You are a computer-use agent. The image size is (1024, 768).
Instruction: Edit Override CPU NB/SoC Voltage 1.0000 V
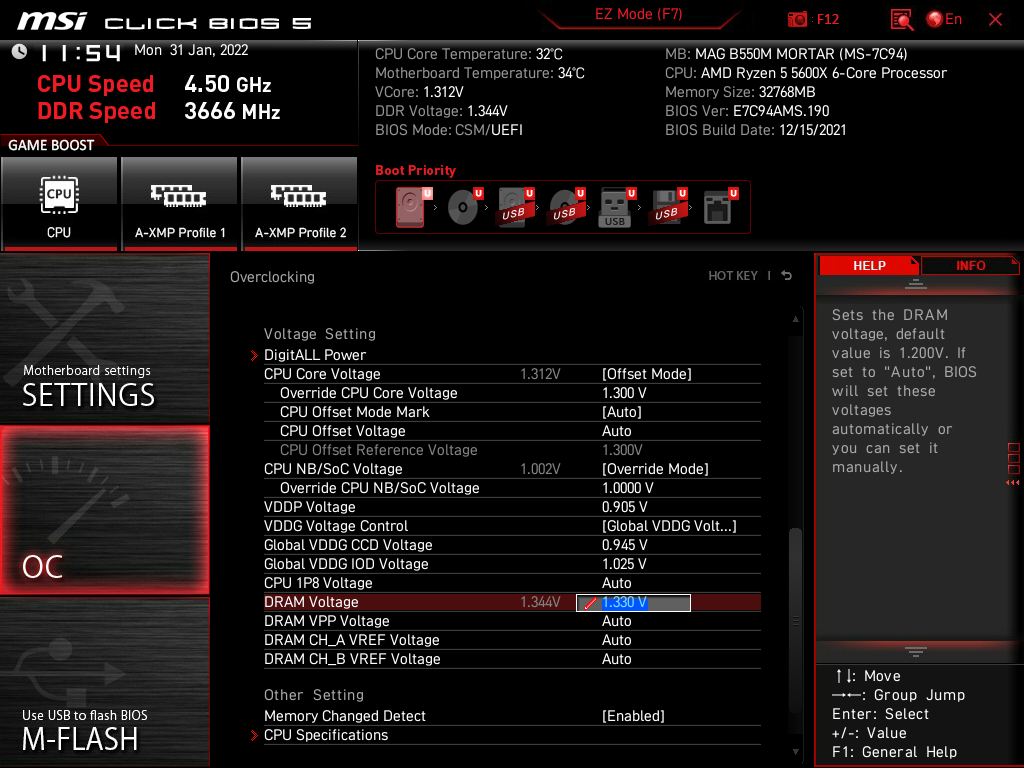627,488
